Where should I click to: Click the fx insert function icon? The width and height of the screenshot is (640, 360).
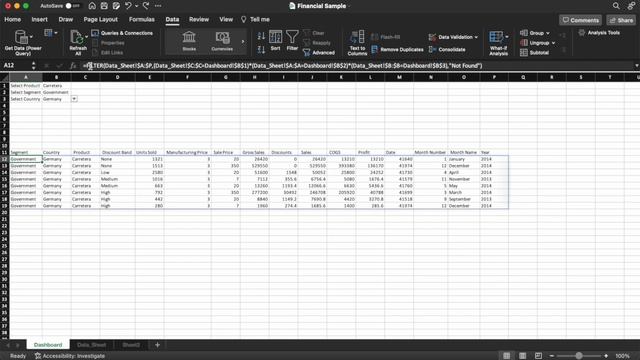tap(73, 65)
